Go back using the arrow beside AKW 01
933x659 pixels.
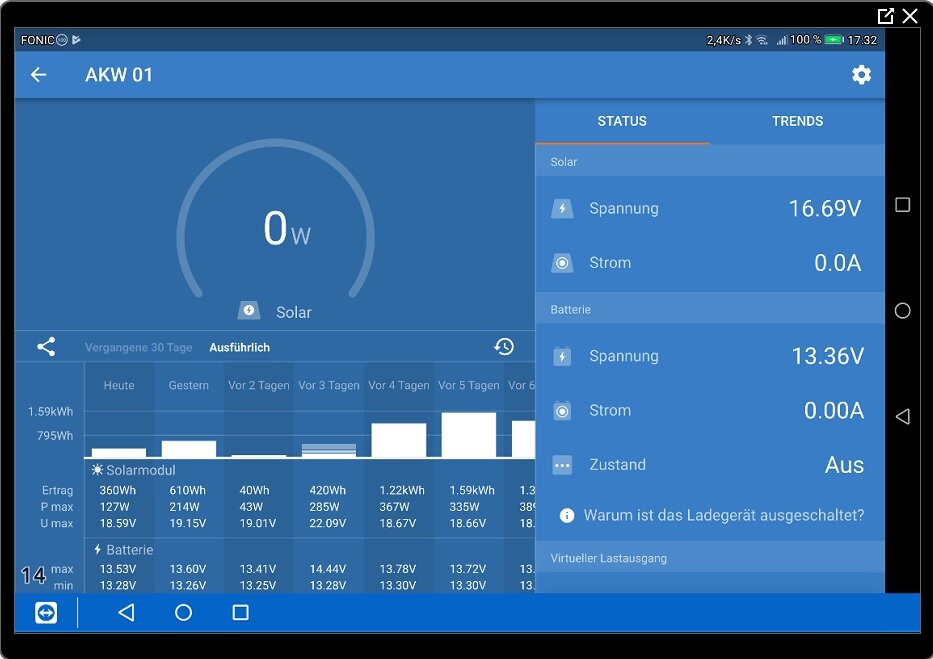click(x=39, y=75)
